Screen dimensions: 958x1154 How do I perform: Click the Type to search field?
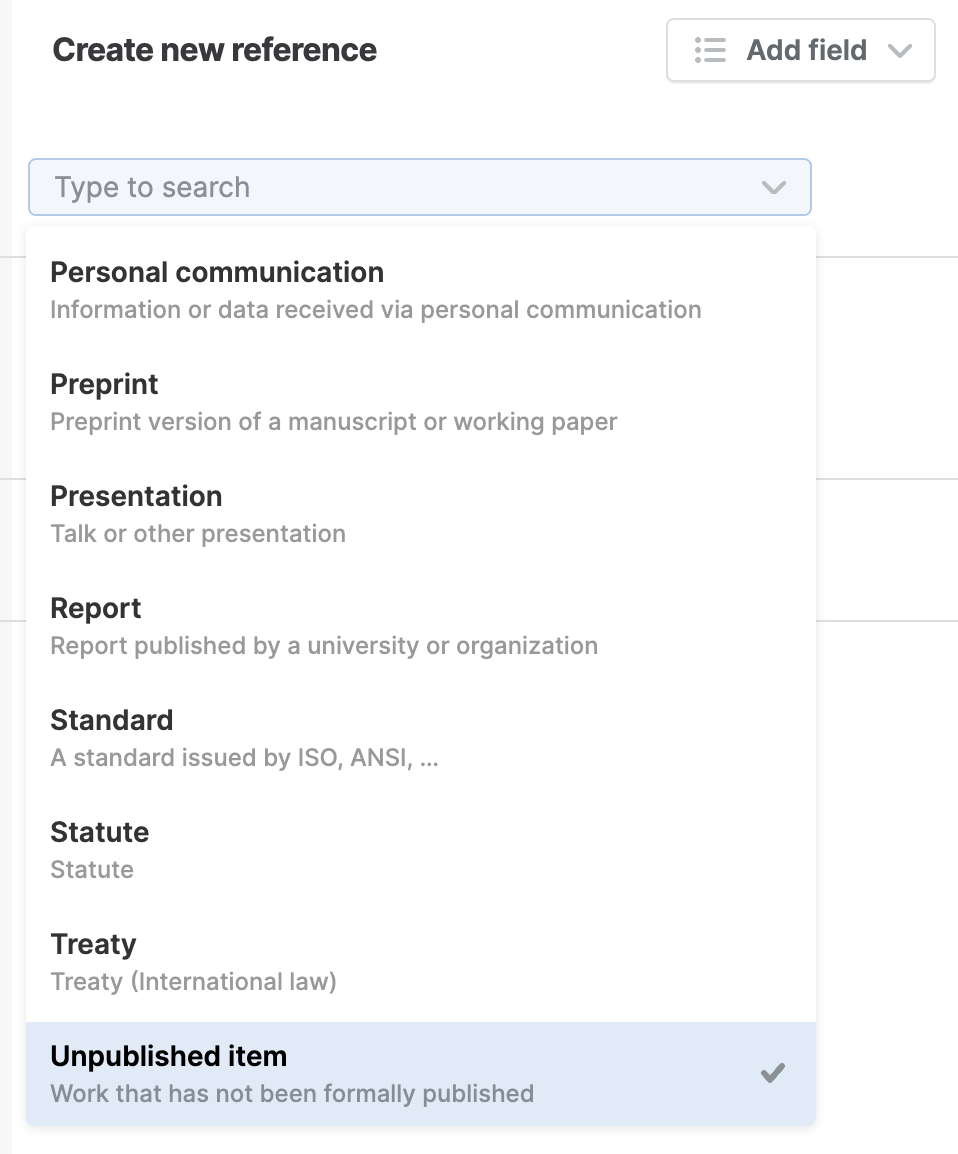click(x=400, y=187)
